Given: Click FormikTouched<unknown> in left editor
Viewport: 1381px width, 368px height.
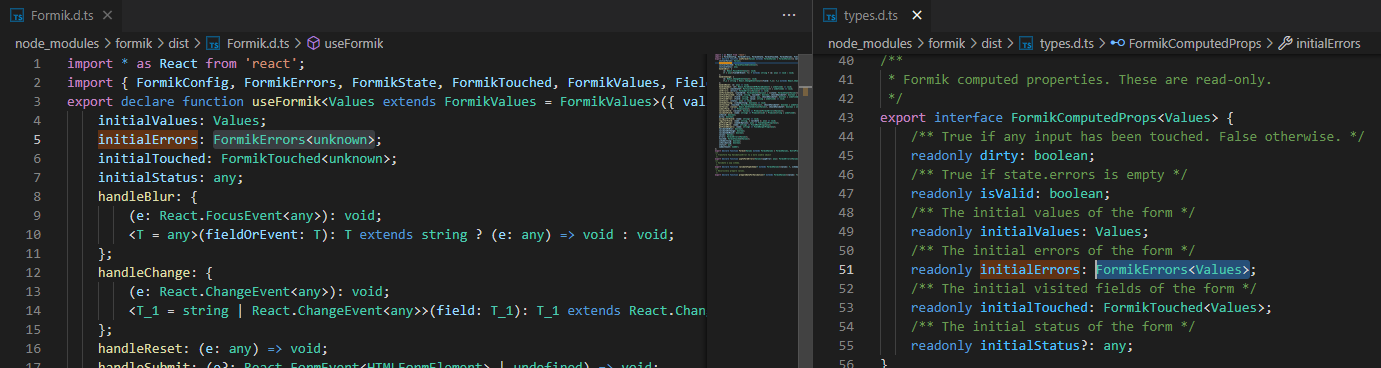Looking at the screenshot, I should point(305,158).
